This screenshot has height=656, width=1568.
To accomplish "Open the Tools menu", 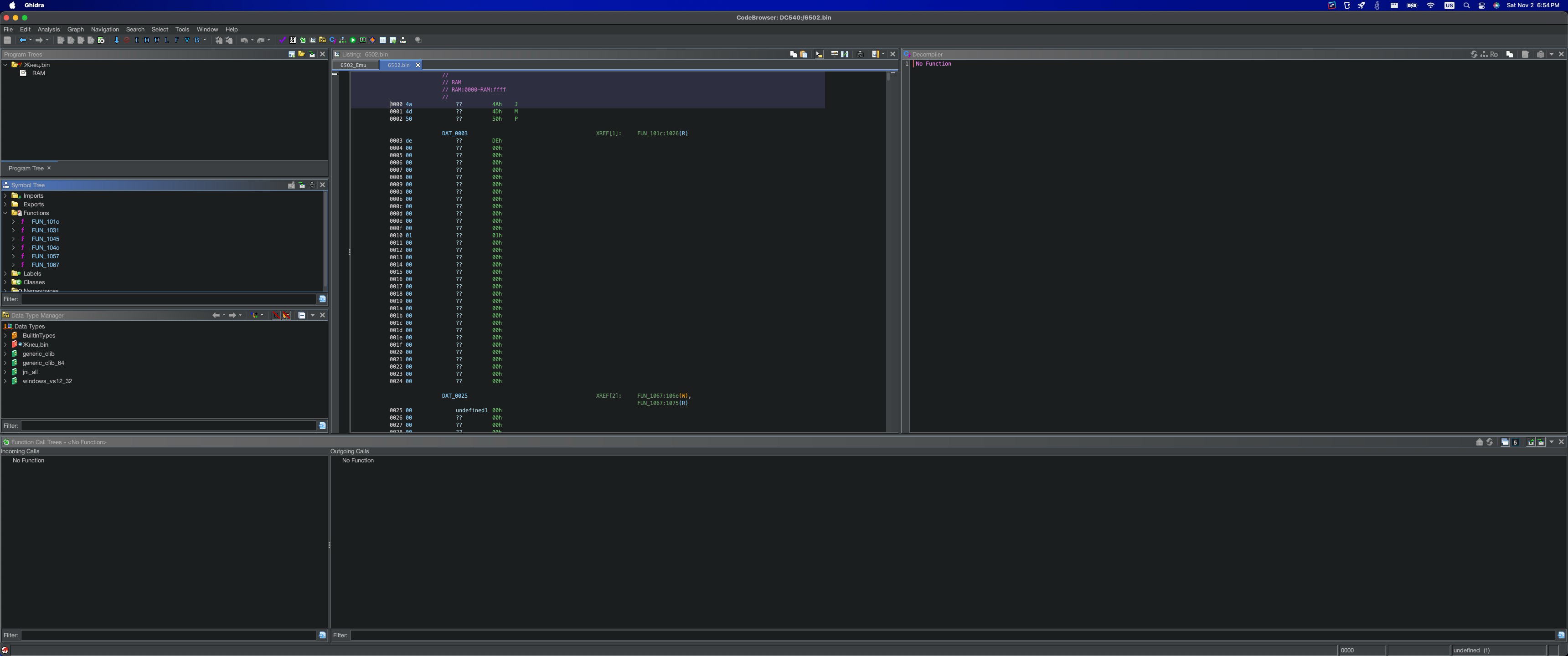I will [x=182, y=29].
